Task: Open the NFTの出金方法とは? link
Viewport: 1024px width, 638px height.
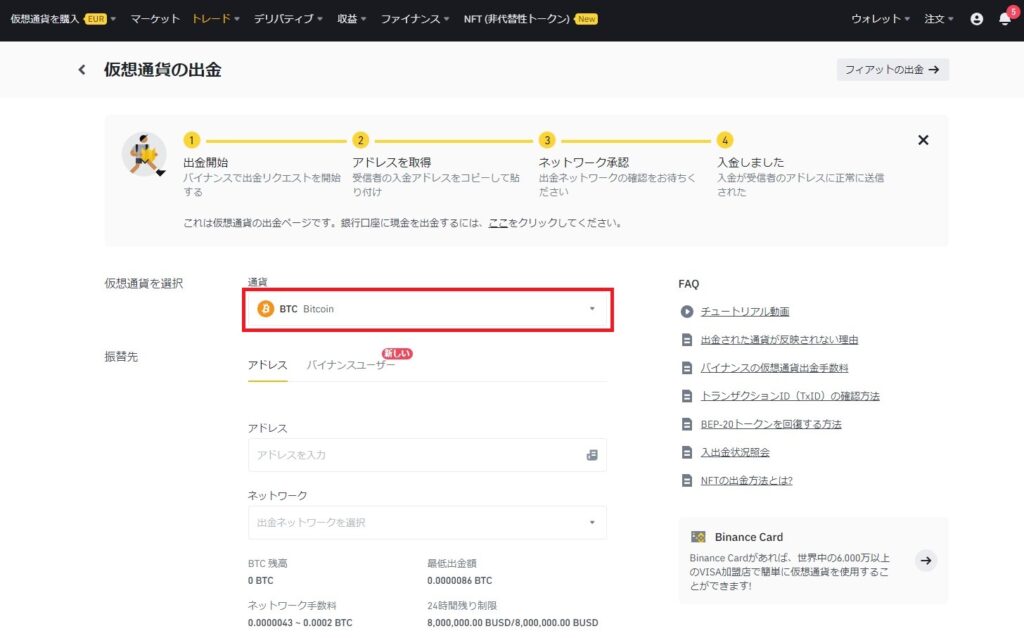Action: click(x=746, y=480)
